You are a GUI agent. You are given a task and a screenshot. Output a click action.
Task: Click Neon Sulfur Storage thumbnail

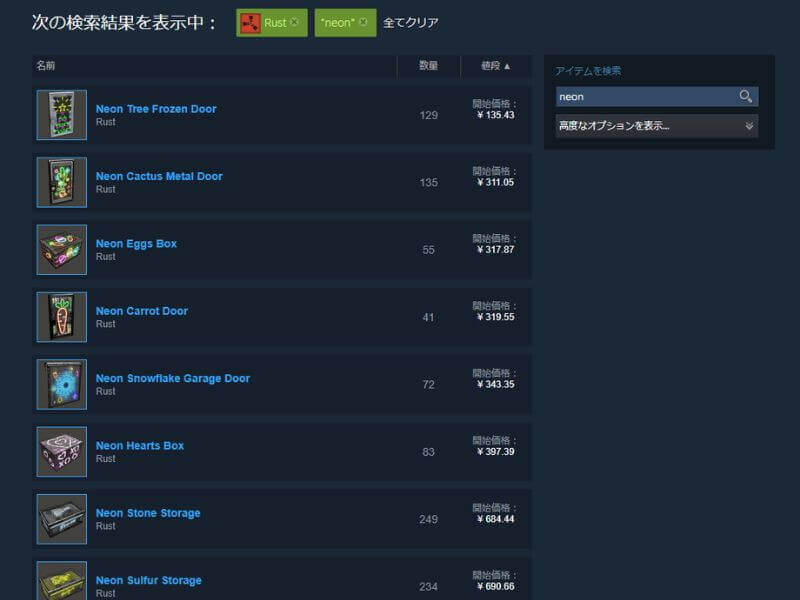[x=62, y=581]
